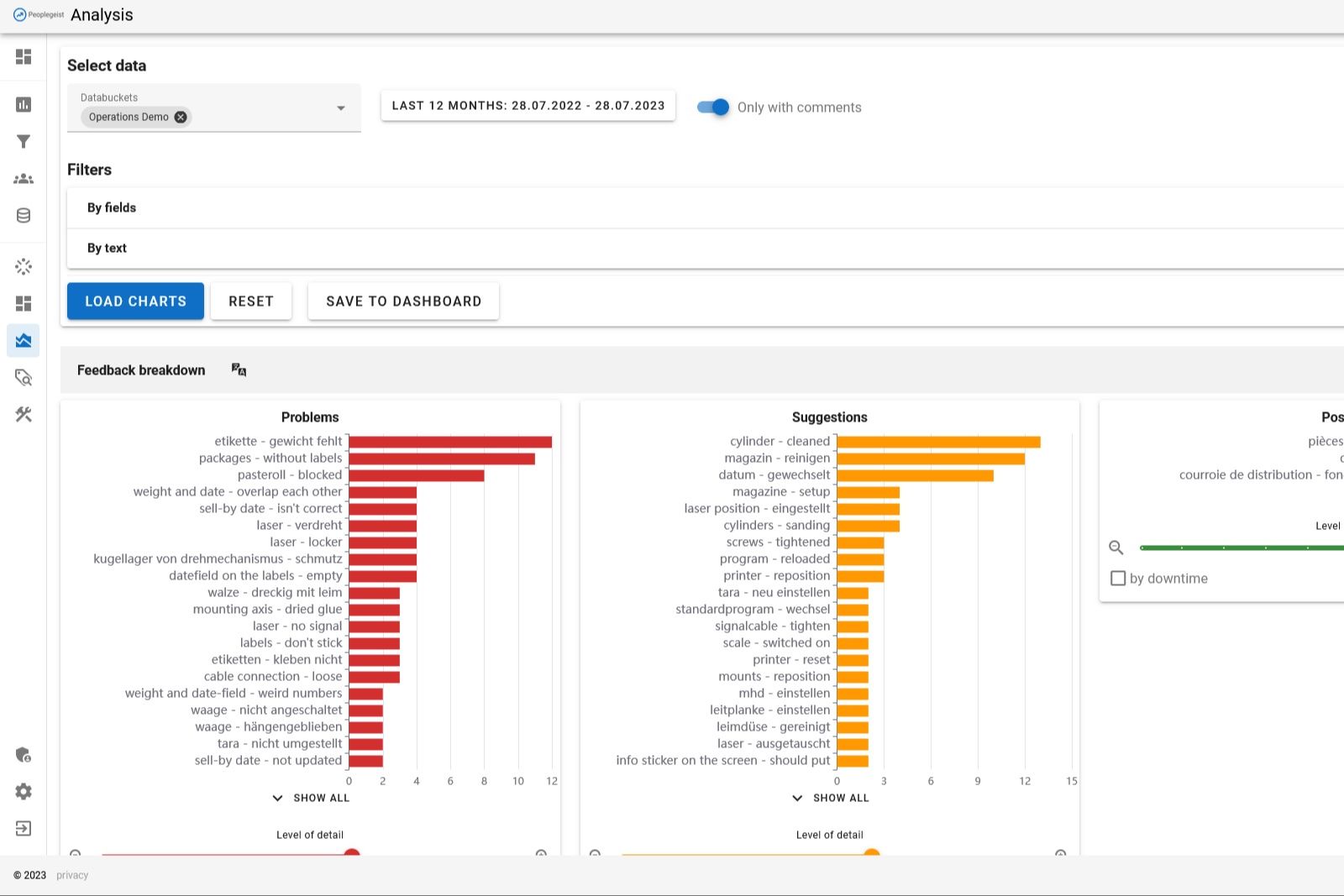Click the 'magazin - reinigen' label

pyautogui.click(x=777, y=458)
